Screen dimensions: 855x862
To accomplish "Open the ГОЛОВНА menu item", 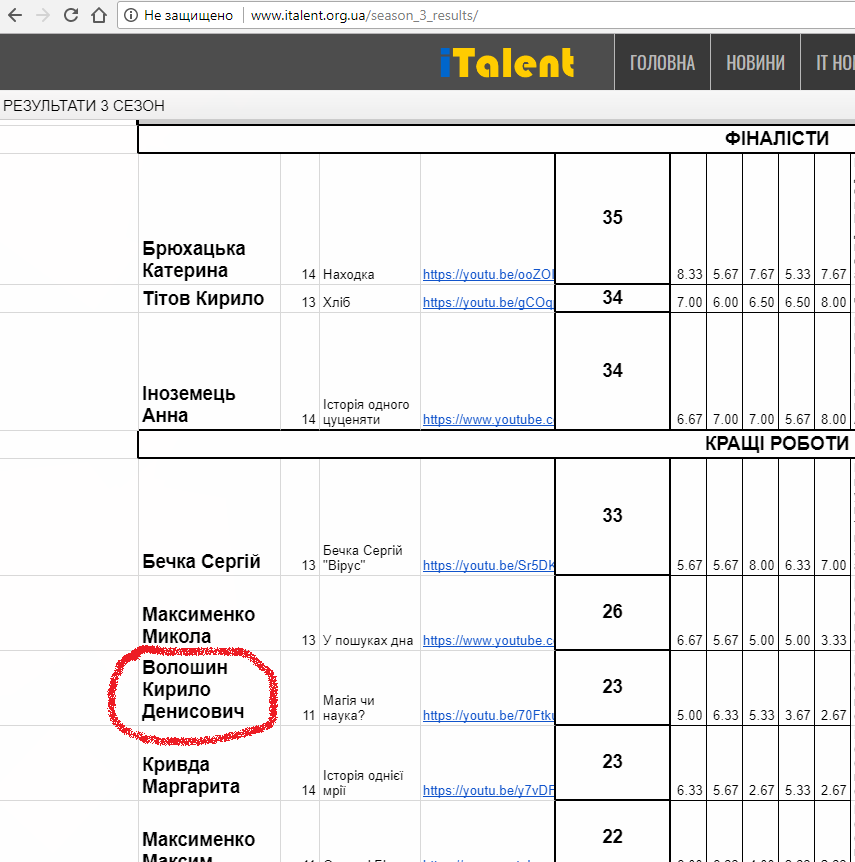I will [x=662, y=63].
